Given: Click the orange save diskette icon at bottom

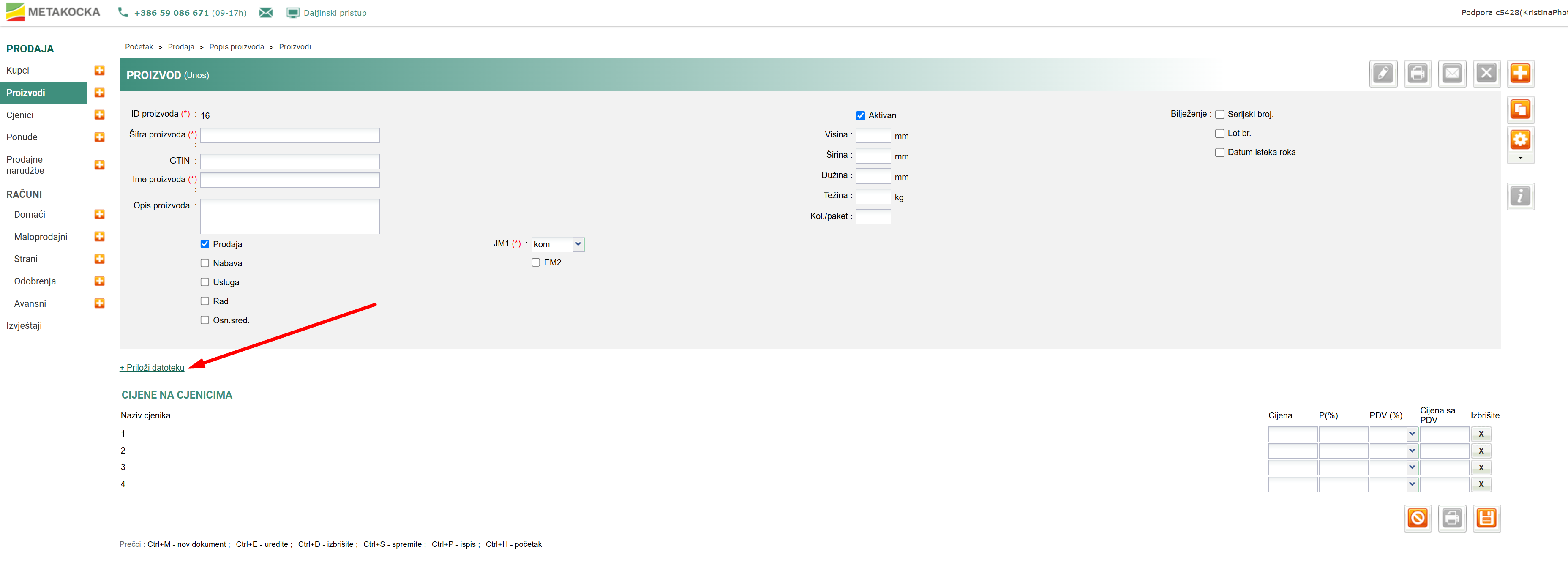Looking at the screenshot, I should [x=1486, y=518].
